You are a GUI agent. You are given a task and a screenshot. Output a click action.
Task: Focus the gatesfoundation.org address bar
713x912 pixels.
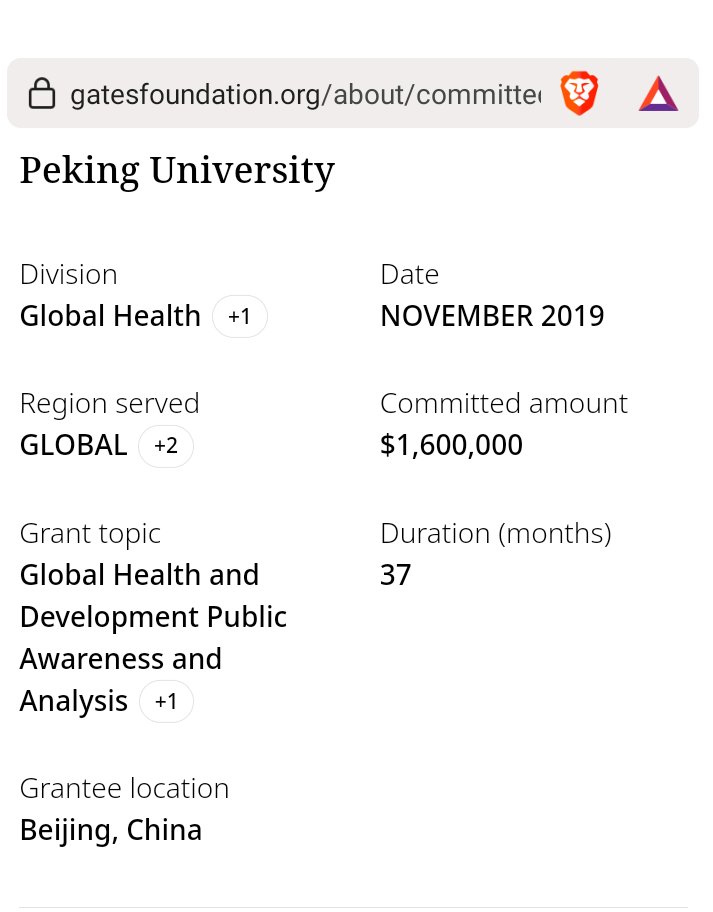coord(305,95)
